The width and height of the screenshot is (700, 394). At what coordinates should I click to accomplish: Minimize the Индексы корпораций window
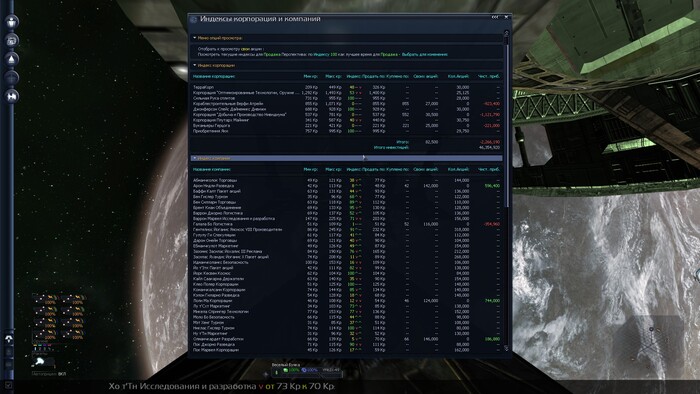click(x=495, y=17)
